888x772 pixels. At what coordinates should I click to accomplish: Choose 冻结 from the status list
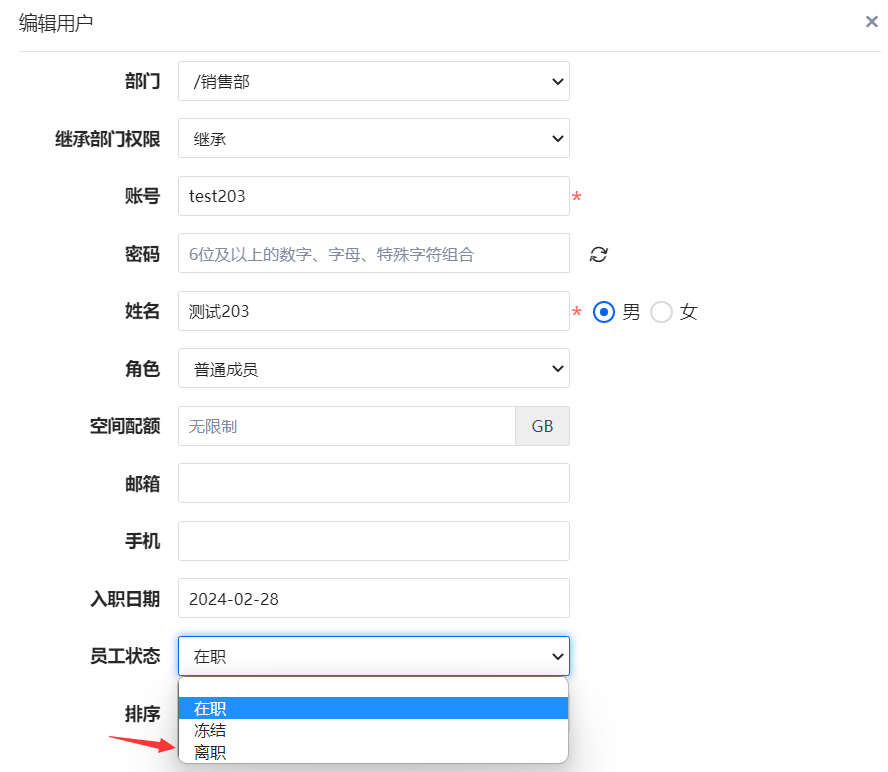pos(373,730)
